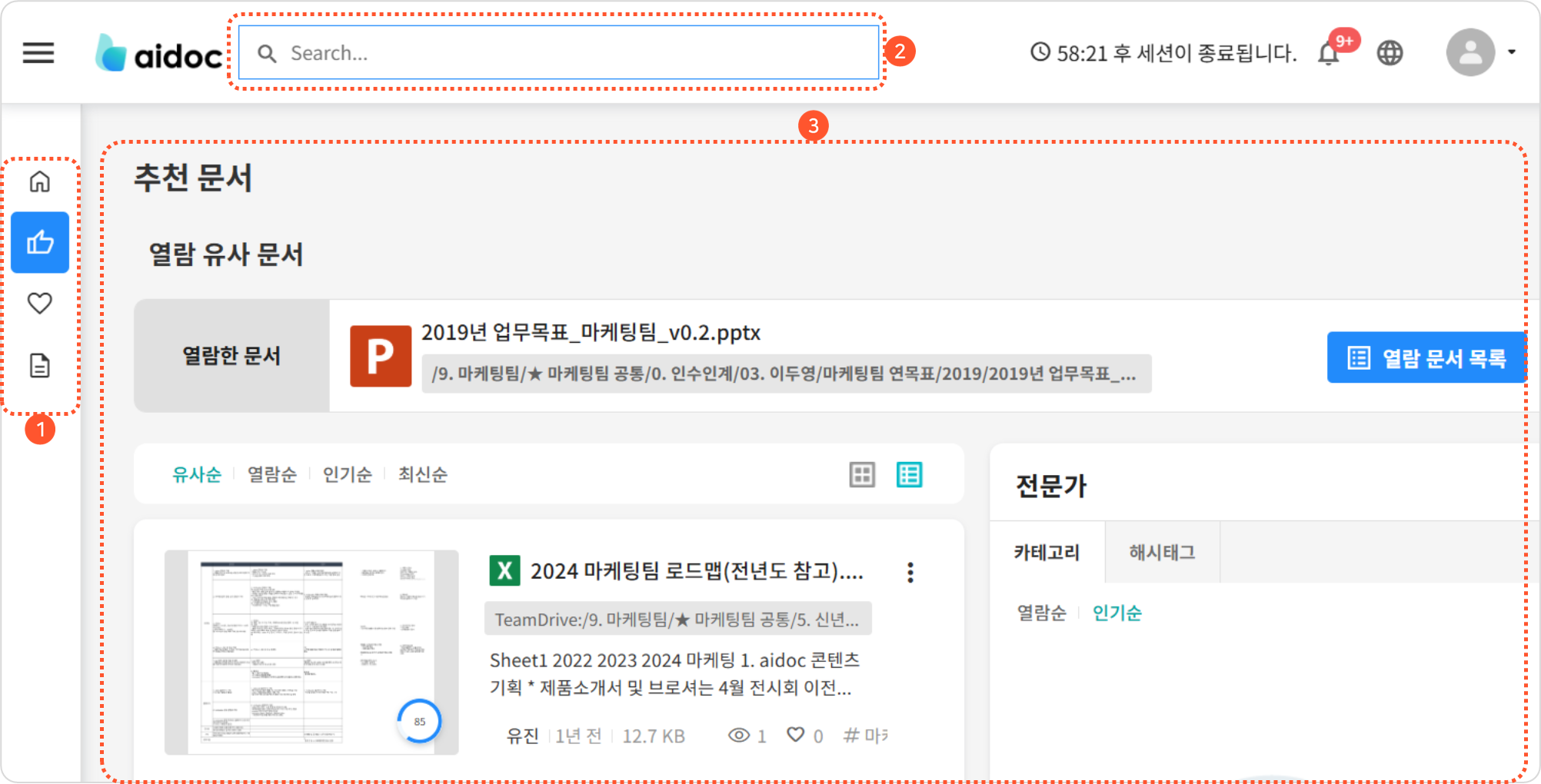Sort documents by 최신순
Viewport: 1541px width, 784px height.
pos(422,475)
